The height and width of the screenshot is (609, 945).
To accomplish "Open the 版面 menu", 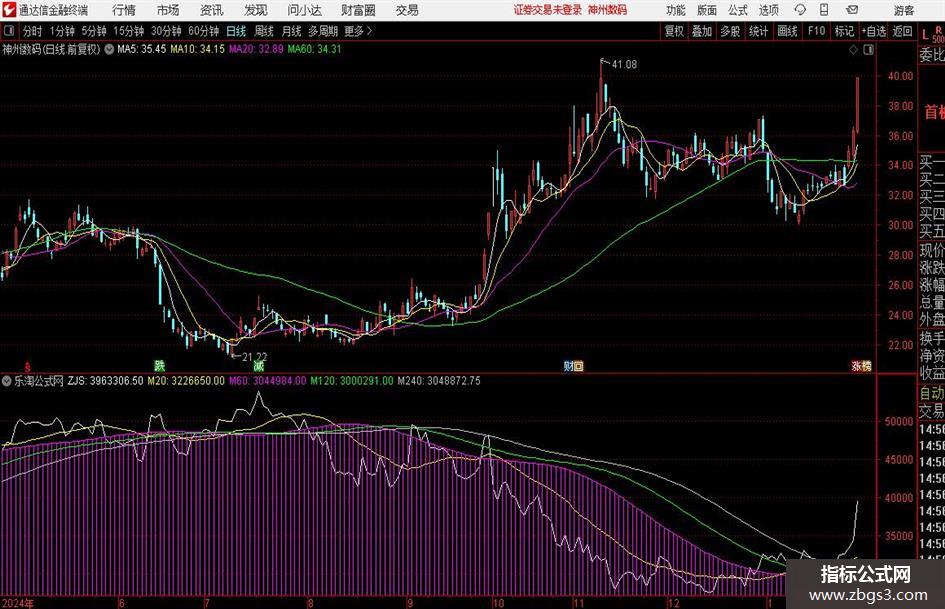I will point(706,10).
